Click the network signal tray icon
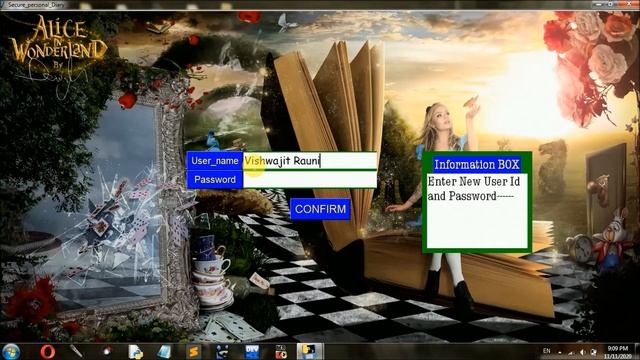Image resolution: width=640 pixels, height=360 pixels. [571, 352]
